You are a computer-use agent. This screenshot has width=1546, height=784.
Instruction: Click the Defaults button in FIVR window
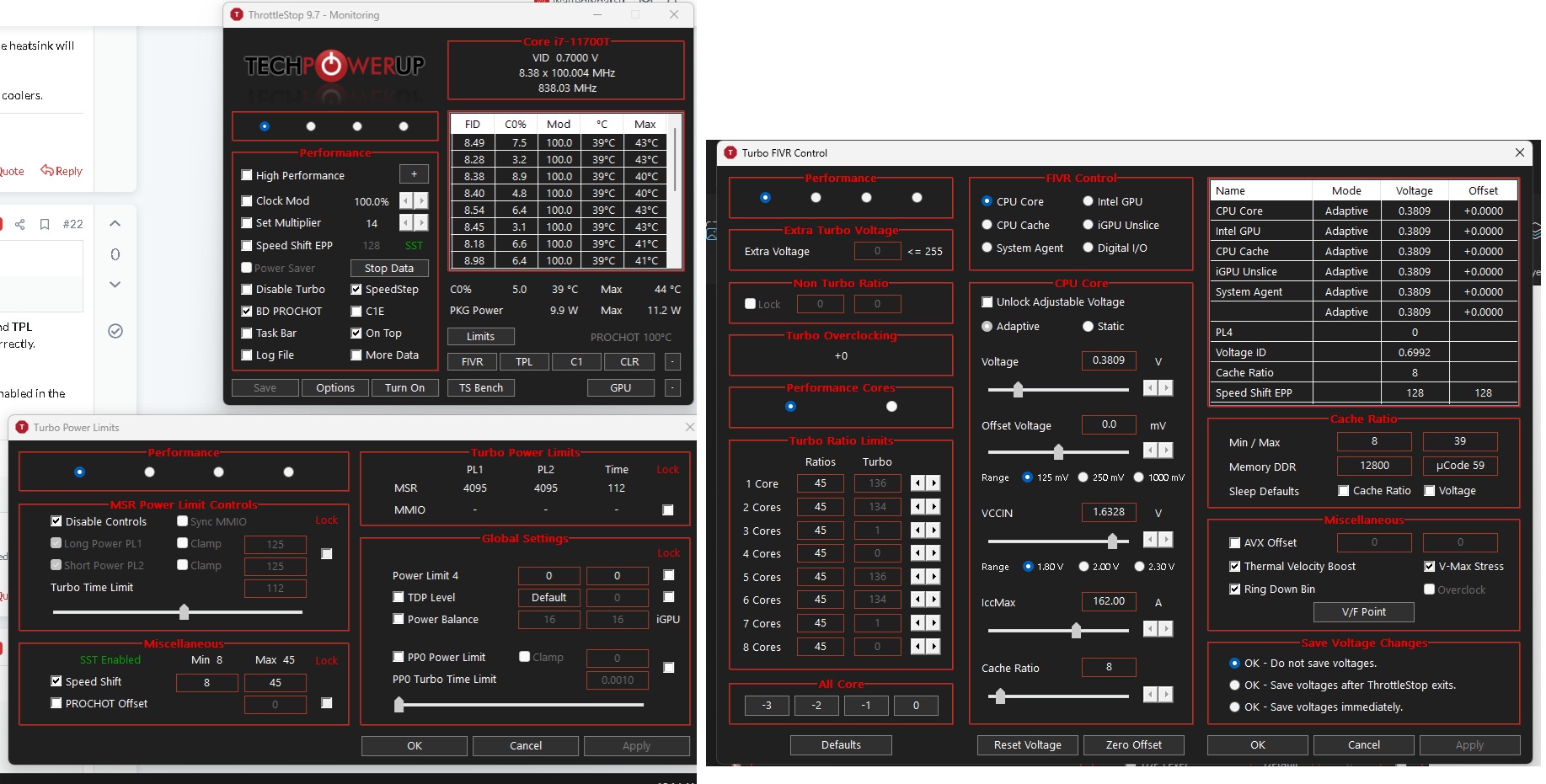pos(842,745)
